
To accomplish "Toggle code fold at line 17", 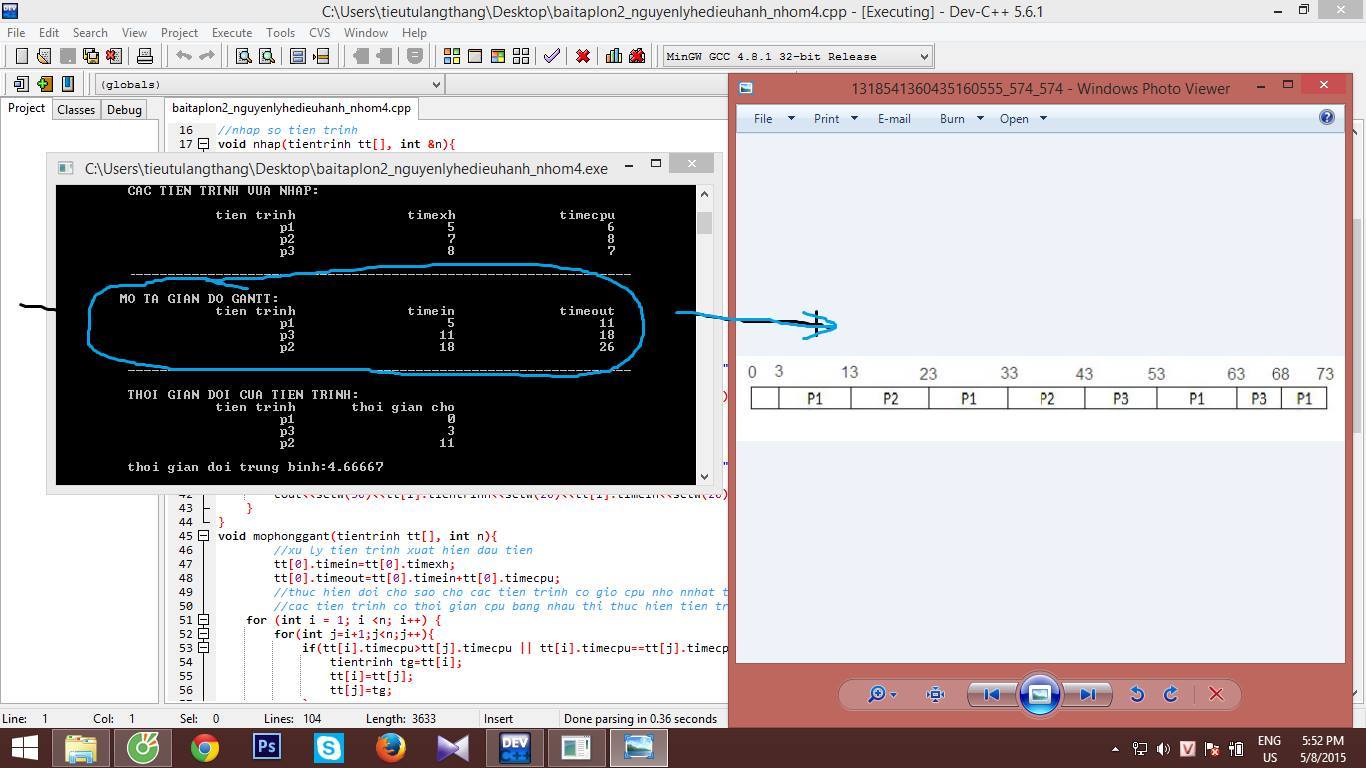I will pos(203,144).
